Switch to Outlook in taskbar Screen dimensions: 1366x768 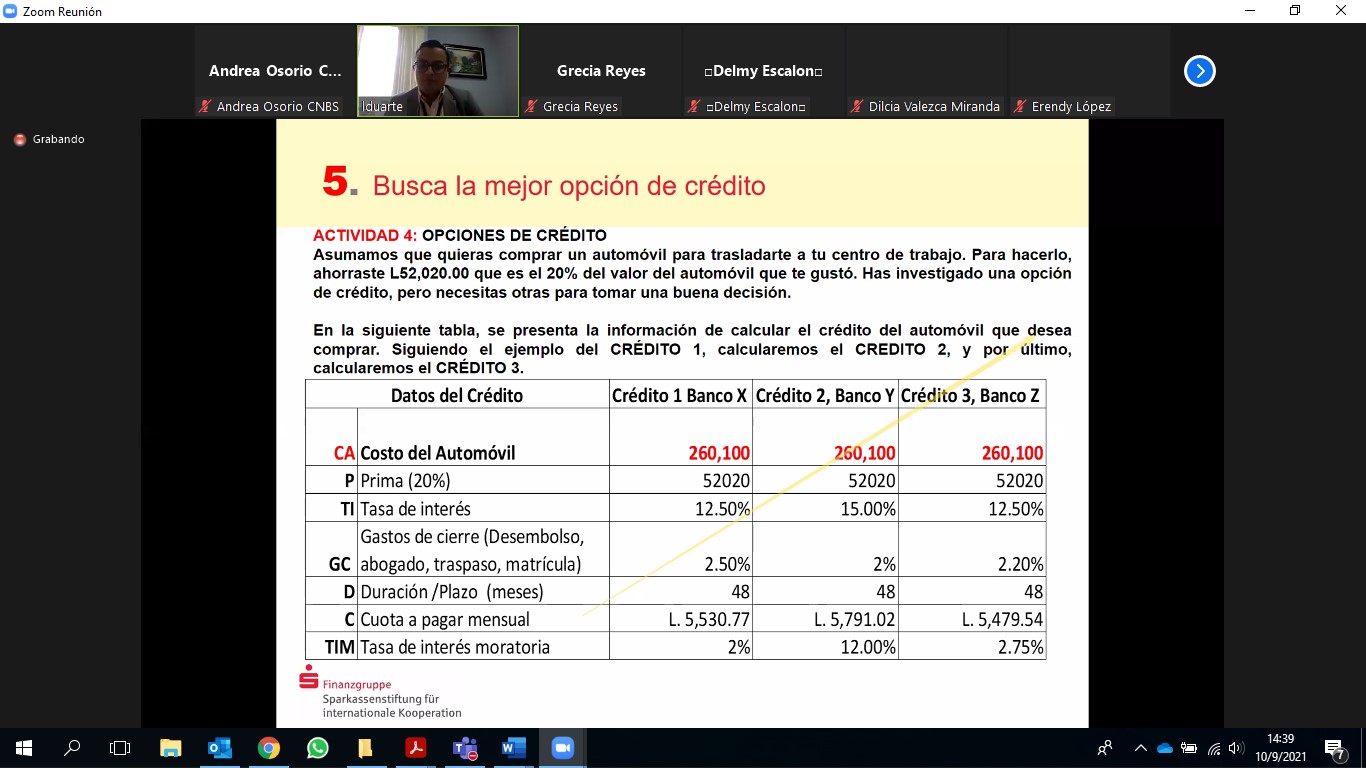pos(219,748)
